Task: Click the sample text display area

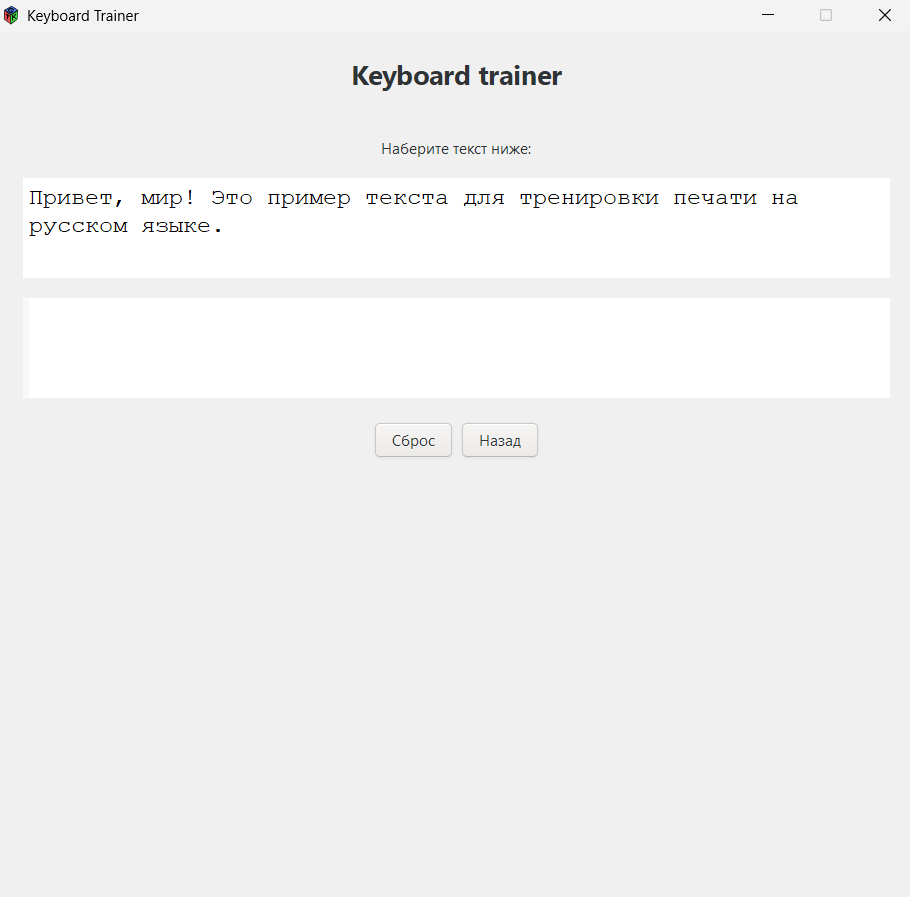Action: click(456, 227)
